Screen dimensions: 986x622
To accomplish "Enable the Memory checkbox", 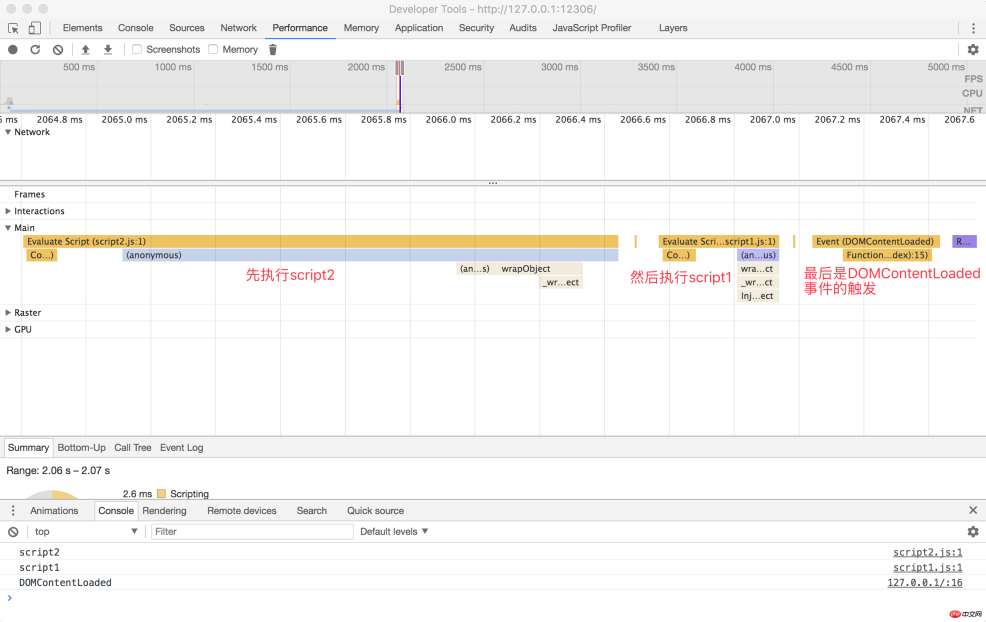I will click(x=213, y=49).
